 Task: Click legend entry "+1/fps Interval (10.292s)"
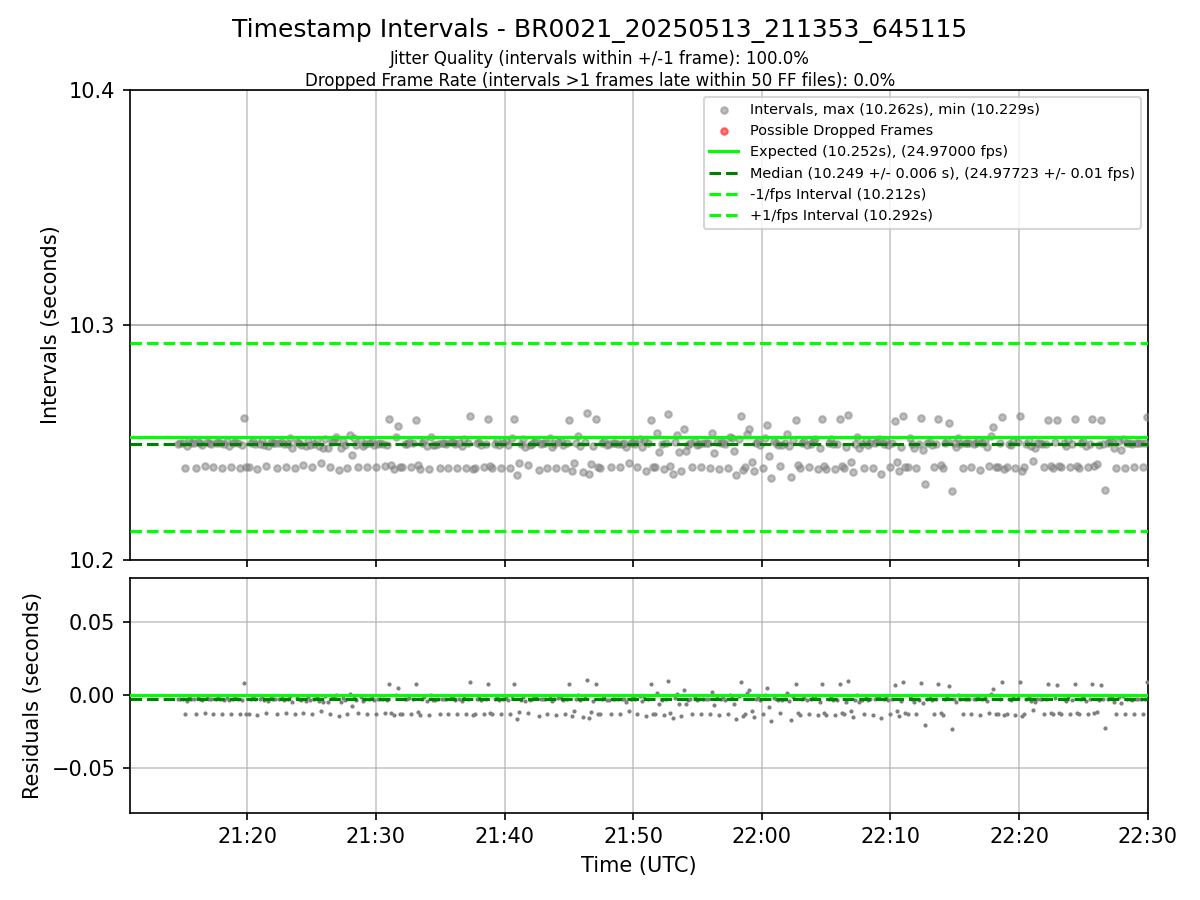pos(841,215)
